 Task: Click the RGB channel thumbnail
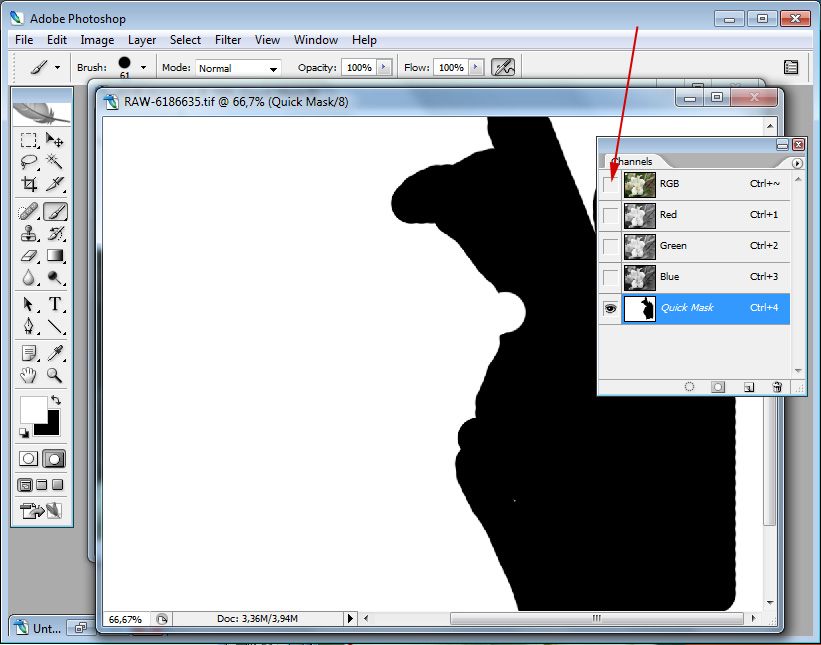click(639, 184)
